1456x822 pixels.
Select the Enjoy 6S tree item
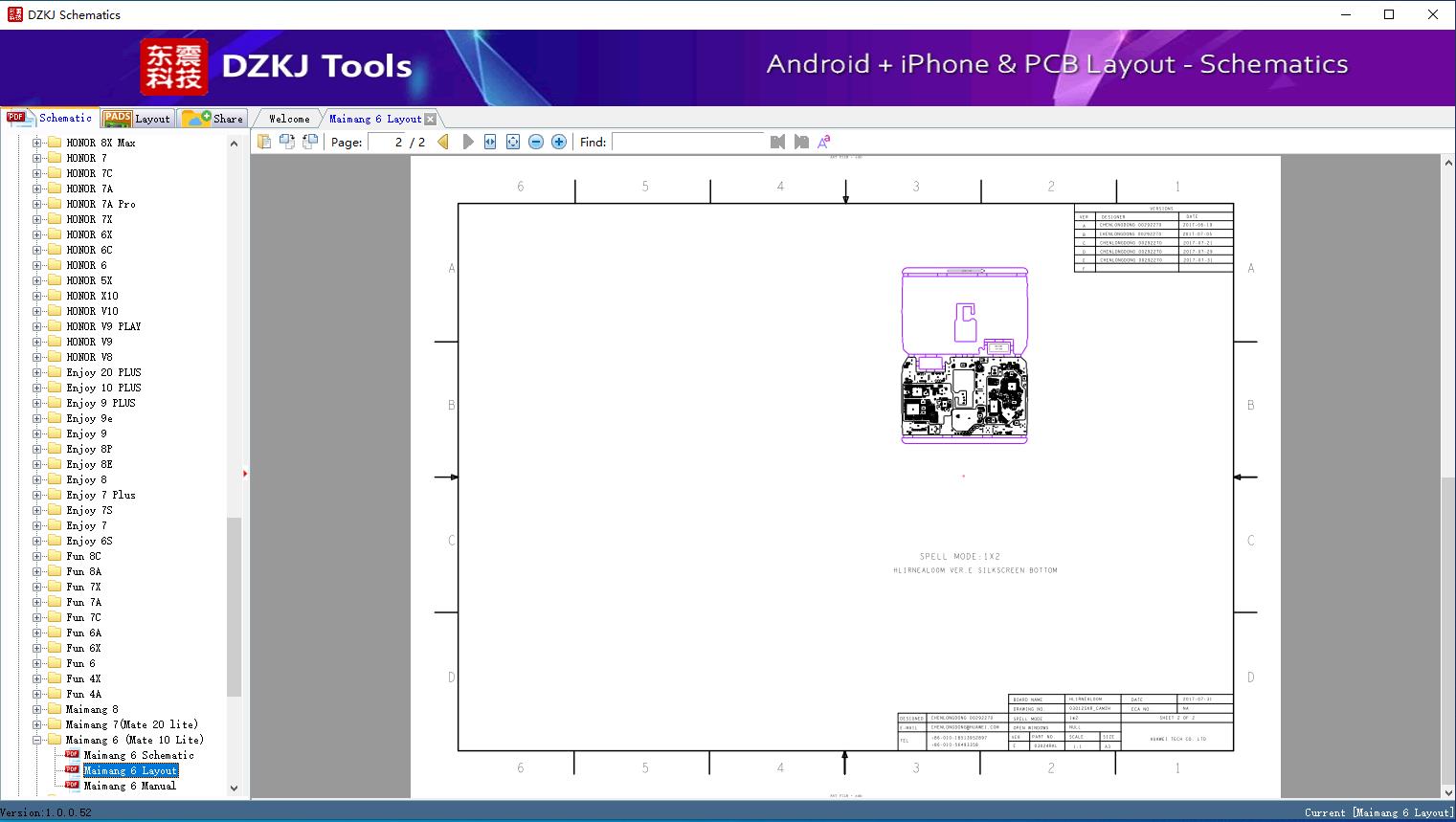[89, 541]
